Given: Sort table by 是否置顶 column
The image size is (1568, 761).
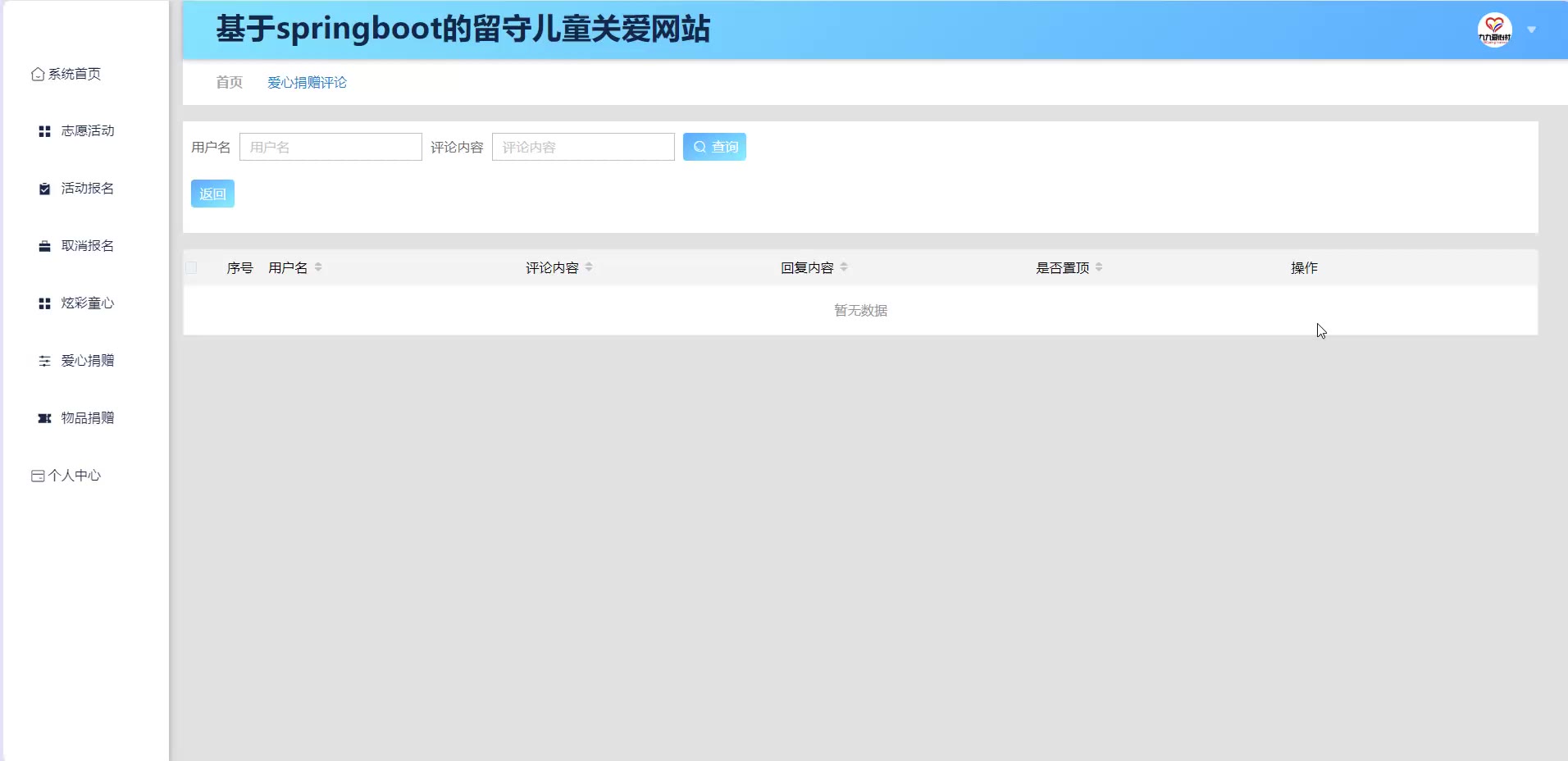Looking at the screenshot, I should pos(1099,267).
